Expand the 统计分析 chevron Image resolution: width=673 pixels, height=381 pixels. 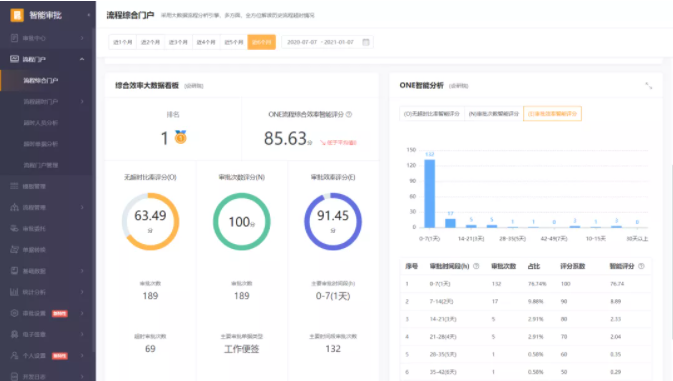pos(82,292)
